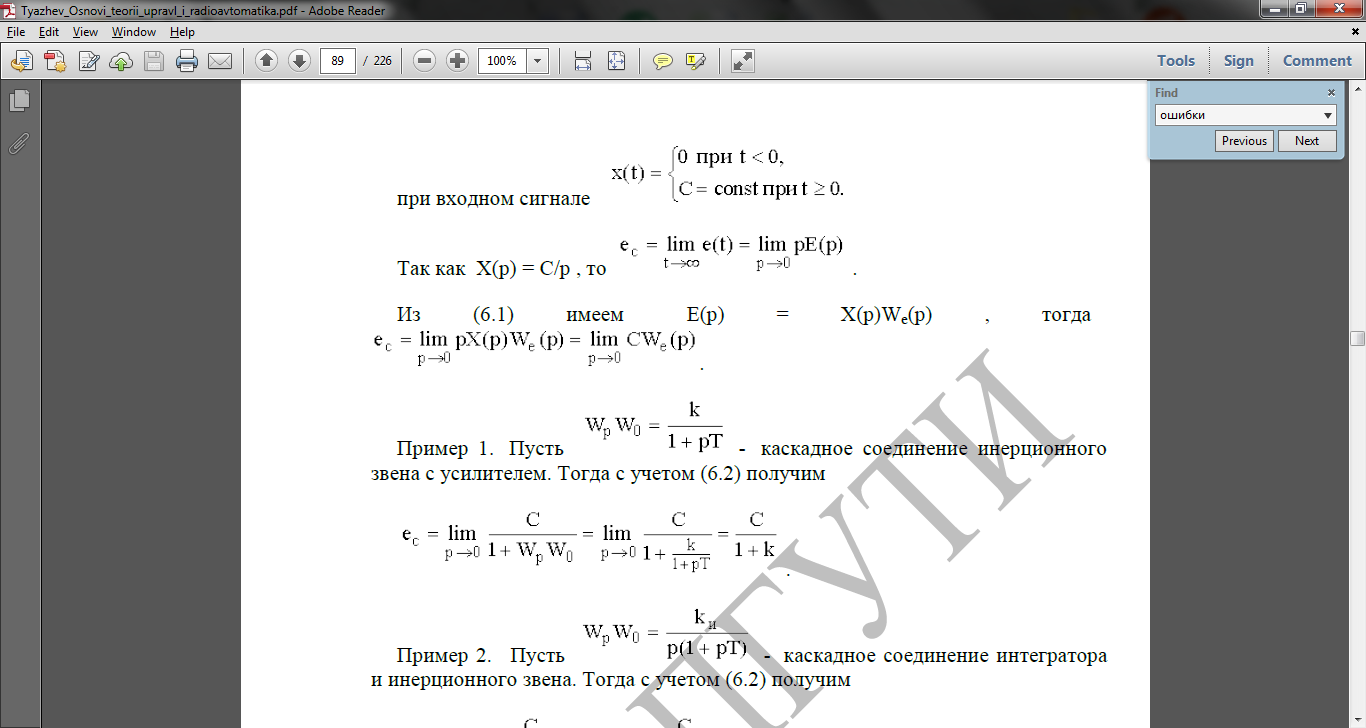This screenshot has width=1366, height=728.
Task: Click the Fit one full page icon
Action: pyautogui.click(x=616, y=61)
